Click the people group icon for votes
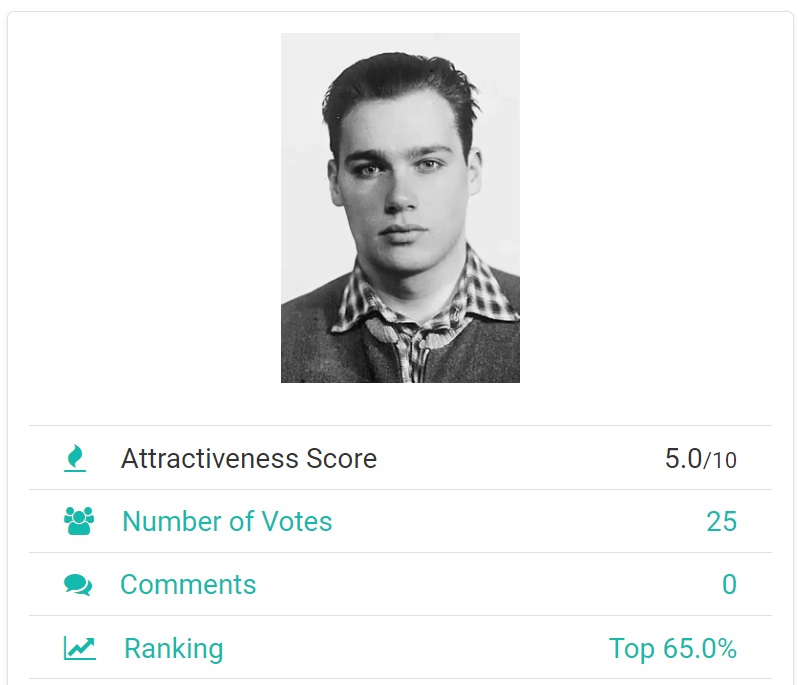 pyautogui.click(x=78, y=521)
